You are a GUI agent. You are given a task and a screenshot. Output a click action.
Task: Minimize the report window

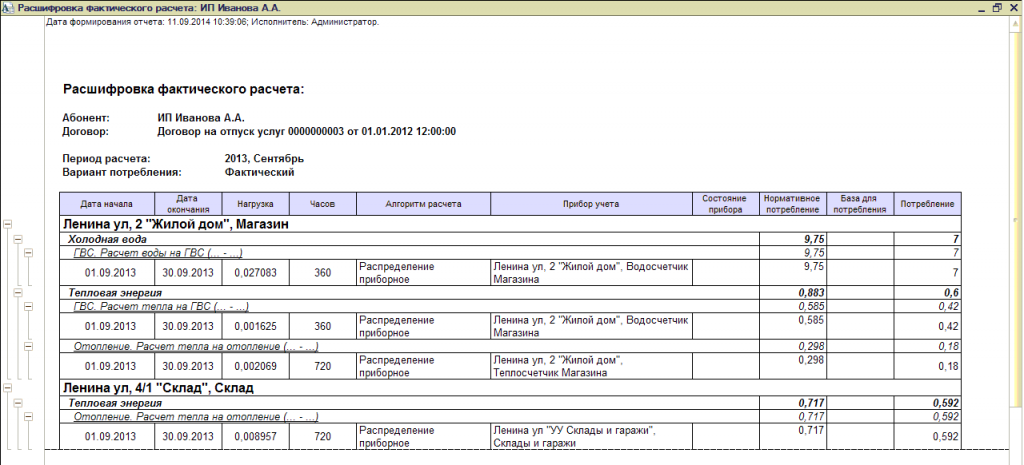982,8
